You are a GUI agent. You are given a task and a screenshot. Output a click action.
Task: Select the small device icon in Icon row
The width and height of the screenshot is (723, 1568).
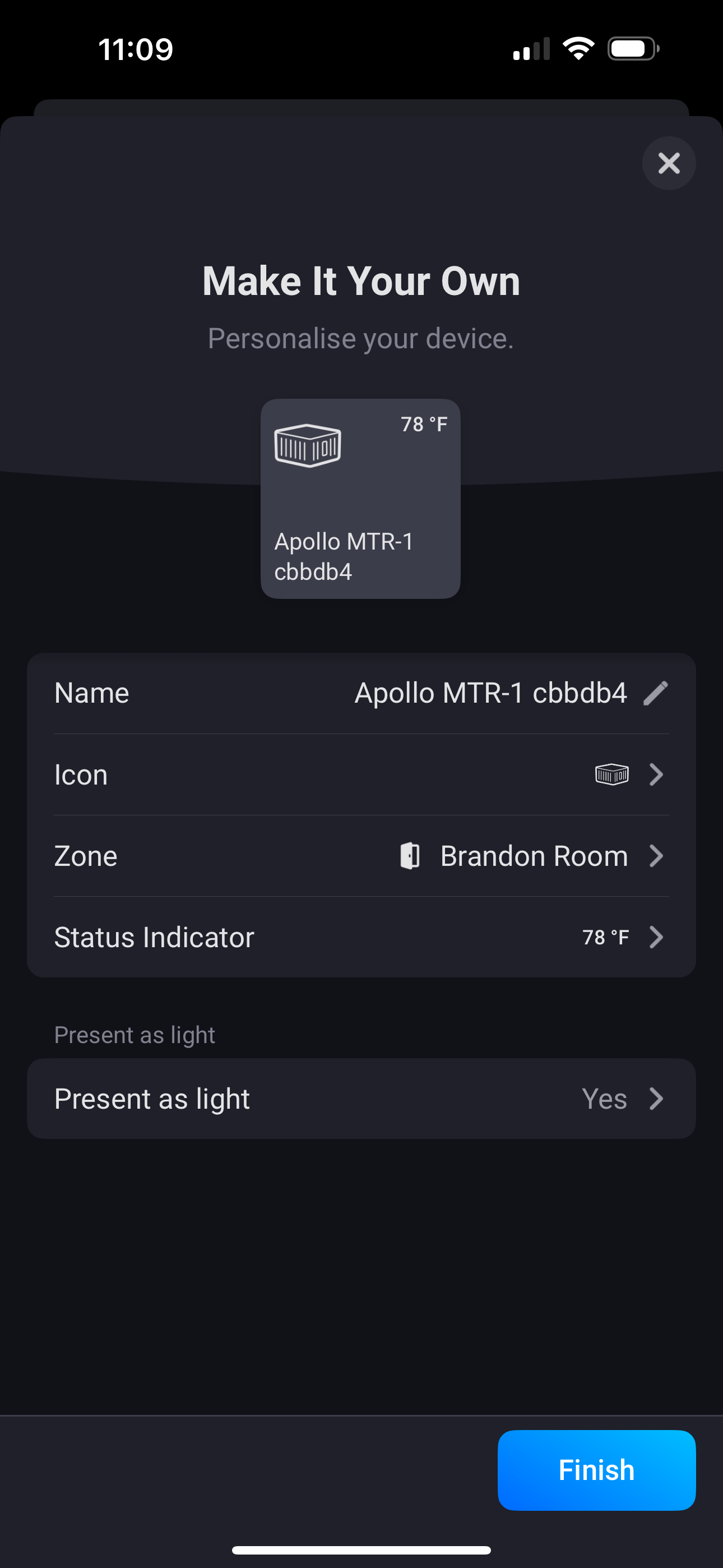[611, 774]
